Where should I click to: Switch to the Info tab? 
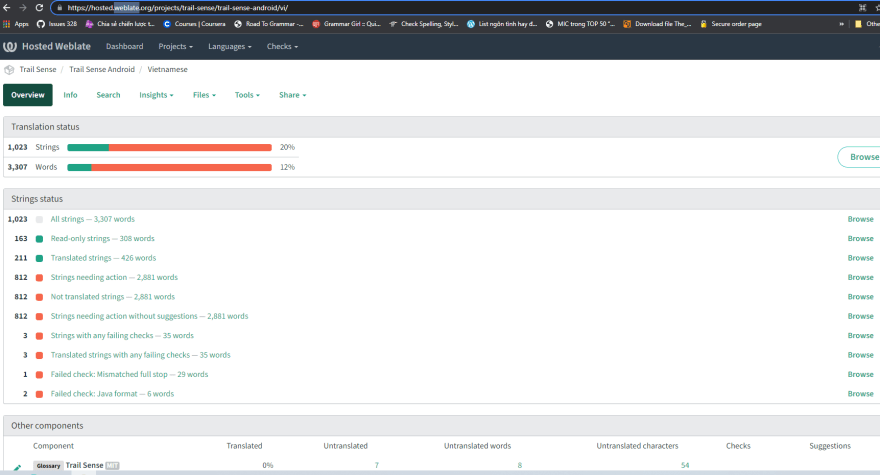tap(70, 95)
